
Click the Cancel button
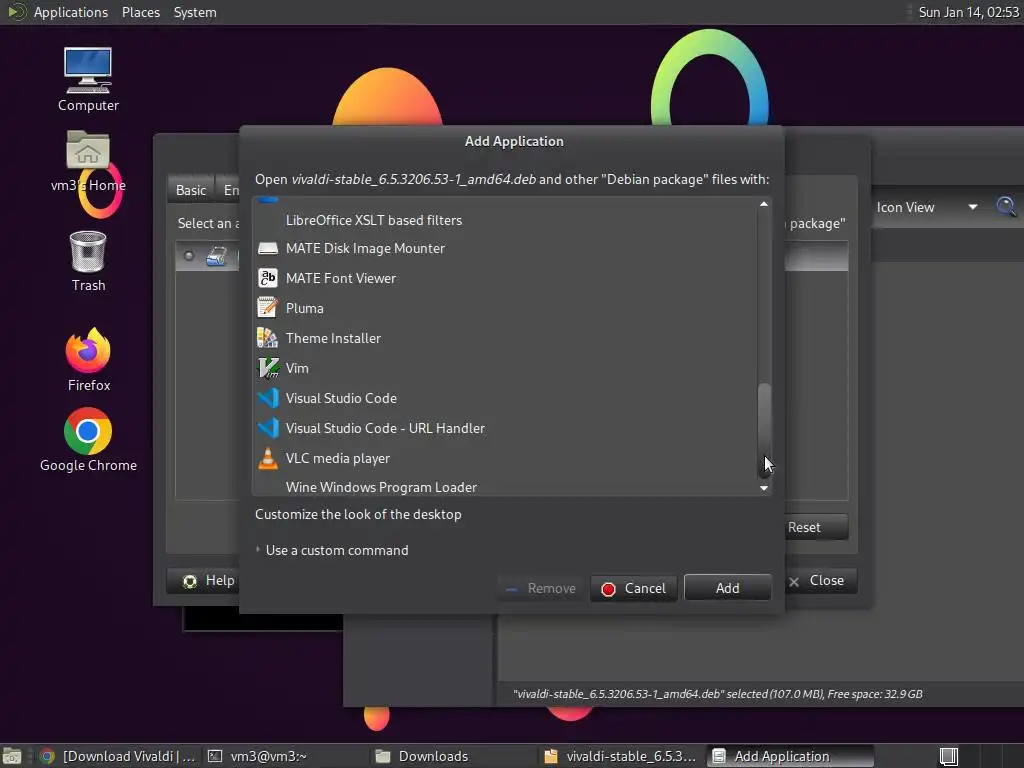(x=633, y=588)
